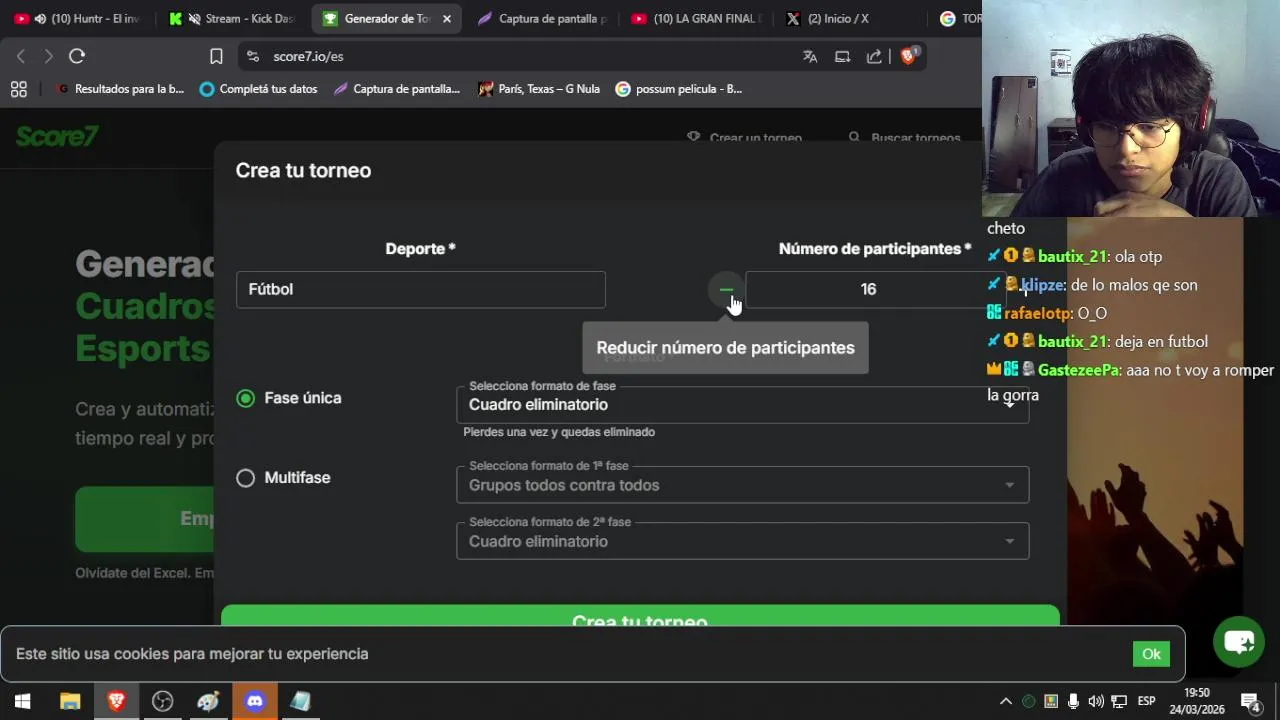This screenshot has height=720, width=1280.
Task: Open Crear un torneo in the site header
Action: pos(745,138)
